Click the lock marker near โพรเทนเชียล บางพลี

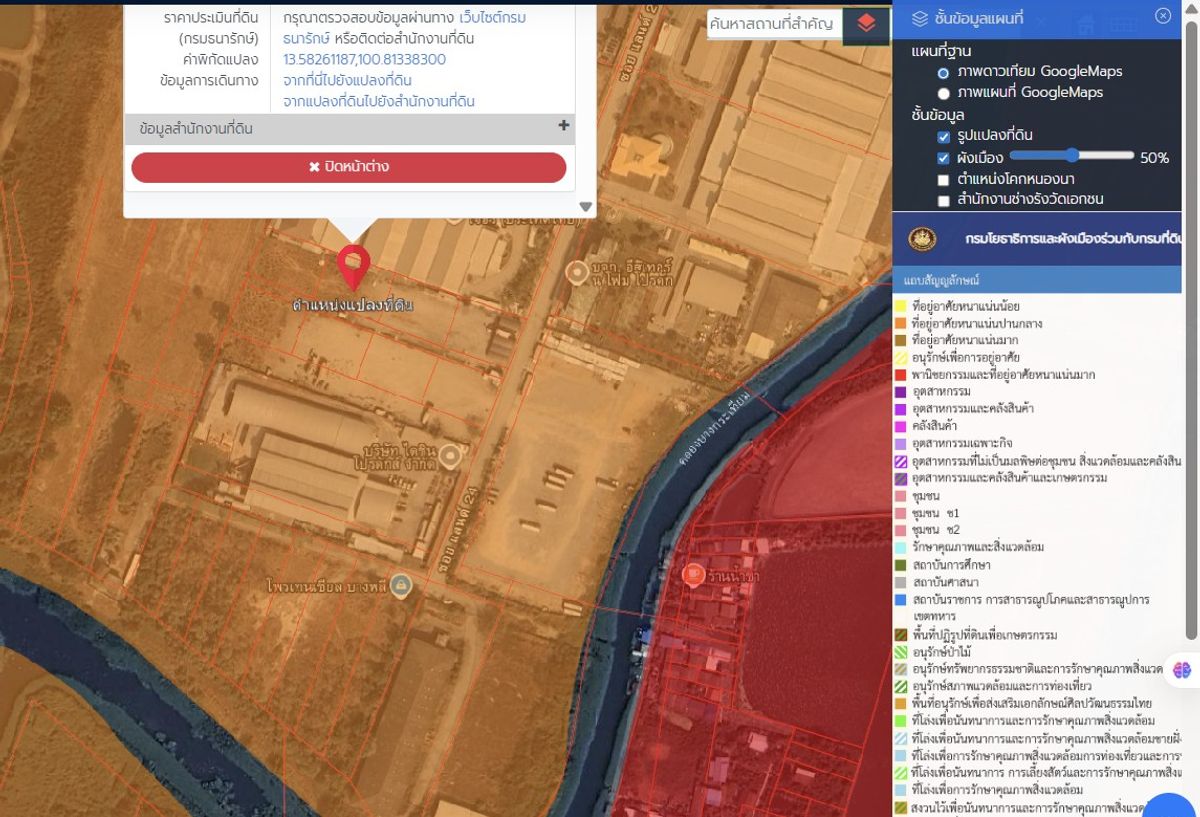click(401, 585)
